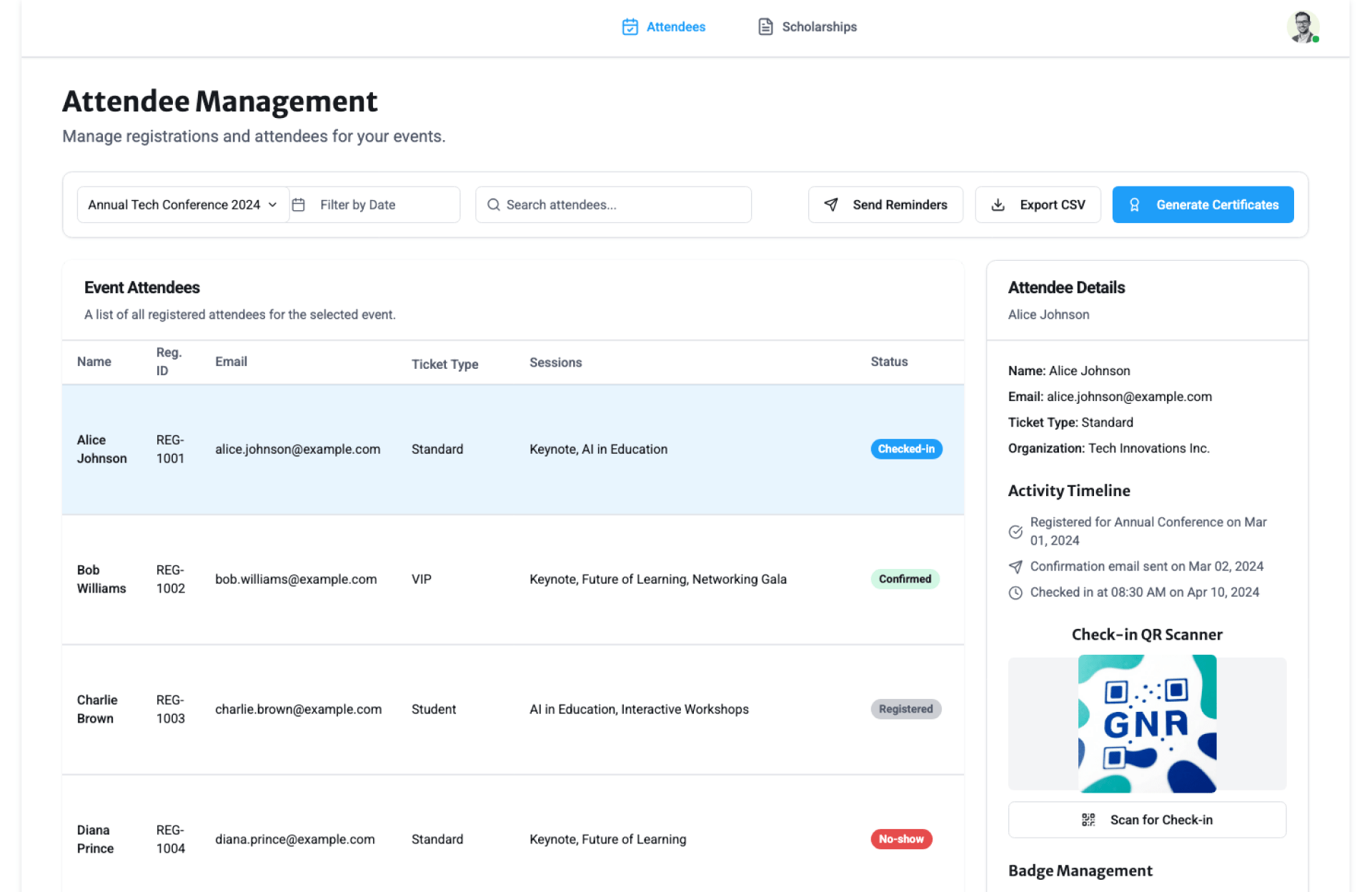This screenshot has height=892, width=1372.
Task: Open the Annual Tech Conference 2024 event dropdown
Action: click(182, 205)
